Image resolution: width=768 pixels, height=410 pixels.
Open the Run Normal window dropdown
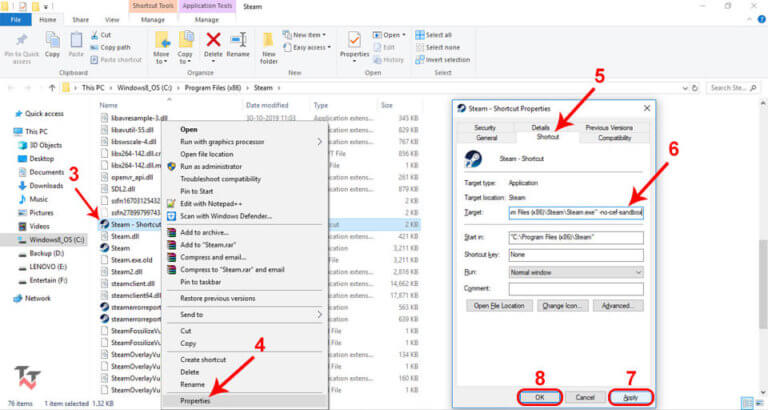tap(576, 272)
